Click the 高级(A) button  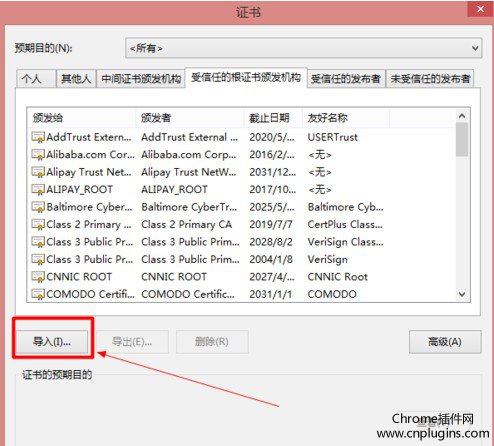[445, 342]
